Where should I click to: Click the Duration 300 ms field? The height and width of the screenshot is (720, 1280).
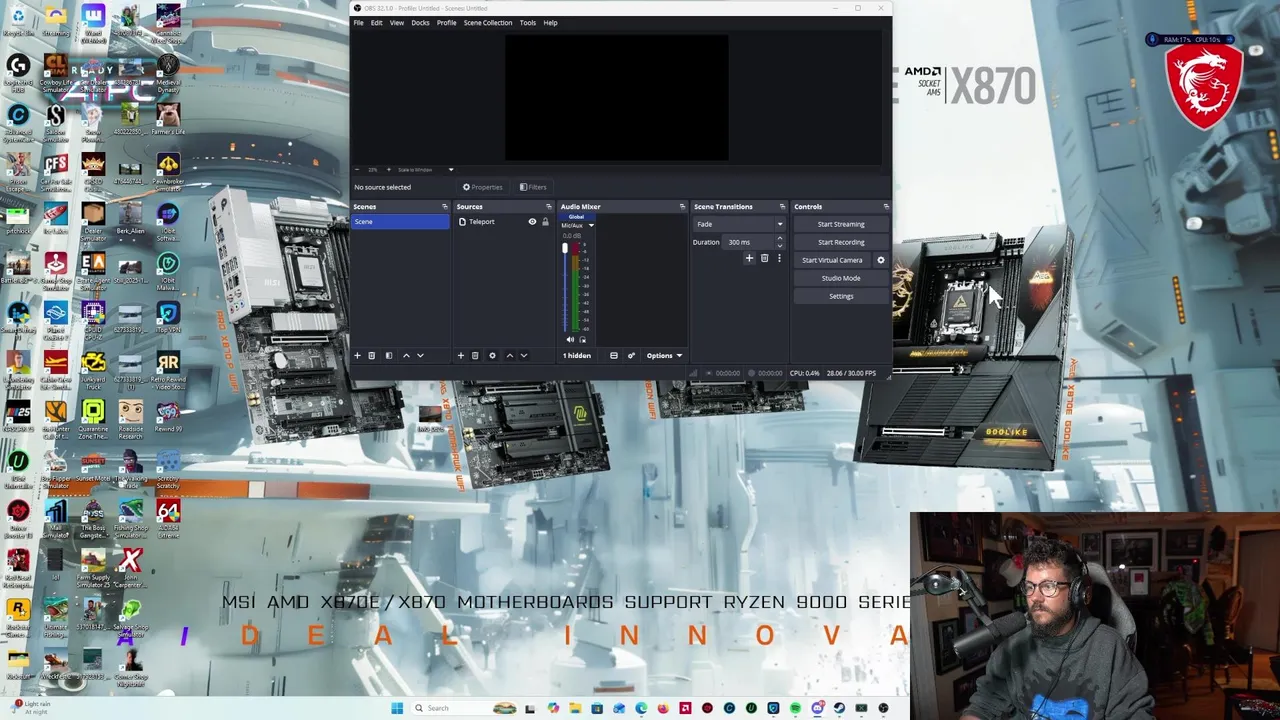click(x=749, y=242)
